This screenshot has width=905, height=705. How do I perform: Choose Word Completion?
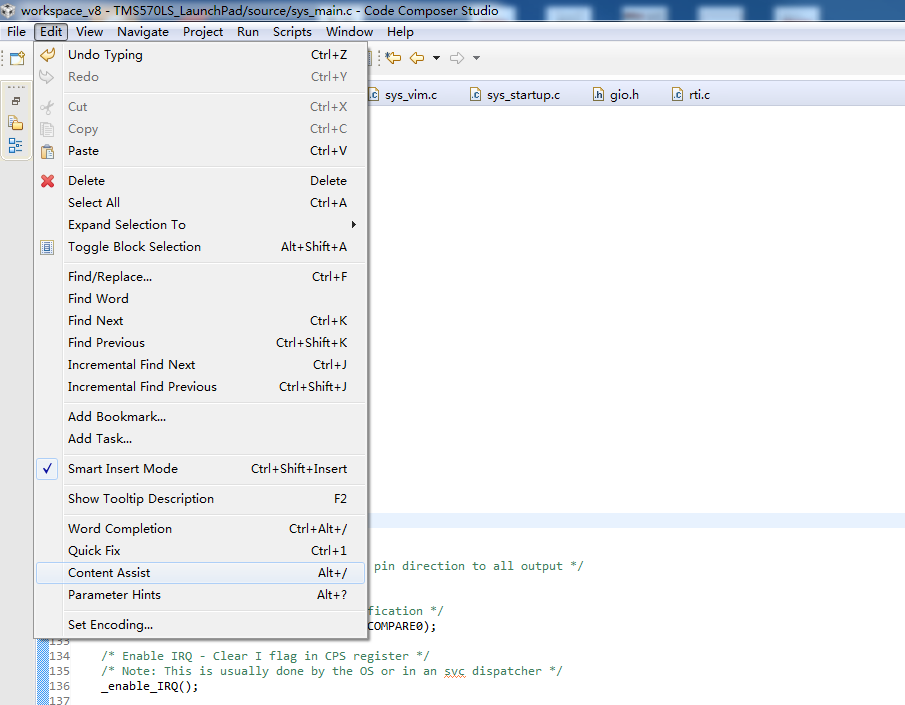click(x=200, y=528)
